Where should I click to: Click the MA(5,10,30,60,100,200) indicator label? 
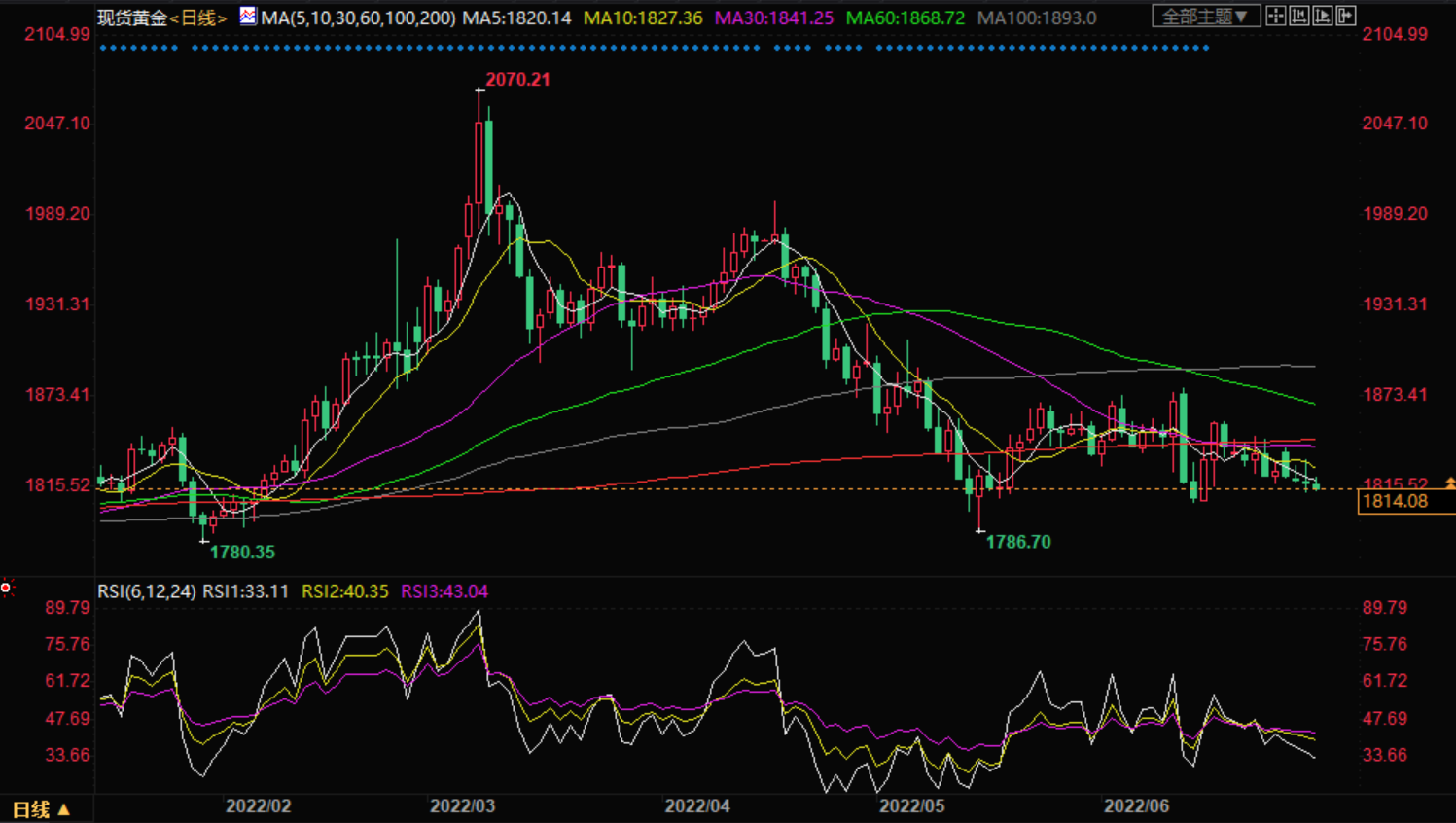coord(358,18)
